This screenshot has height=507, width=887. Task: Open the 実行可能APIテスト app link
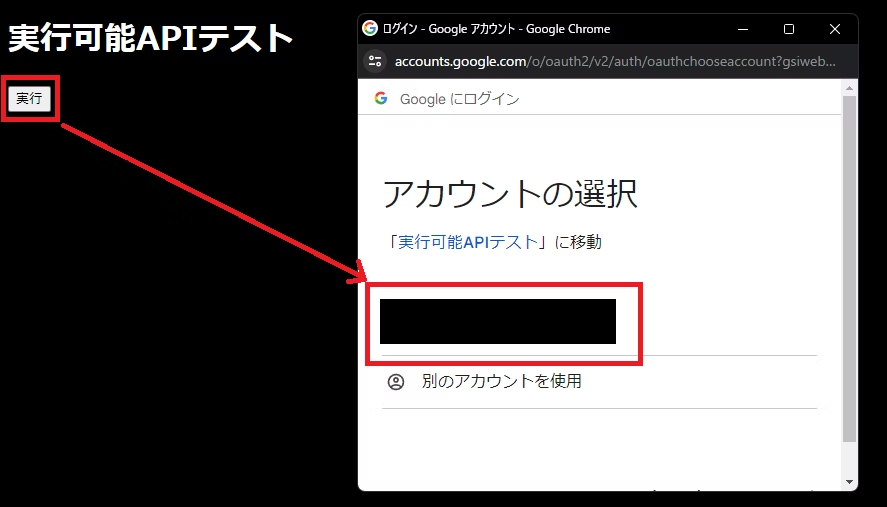(468, 242)
